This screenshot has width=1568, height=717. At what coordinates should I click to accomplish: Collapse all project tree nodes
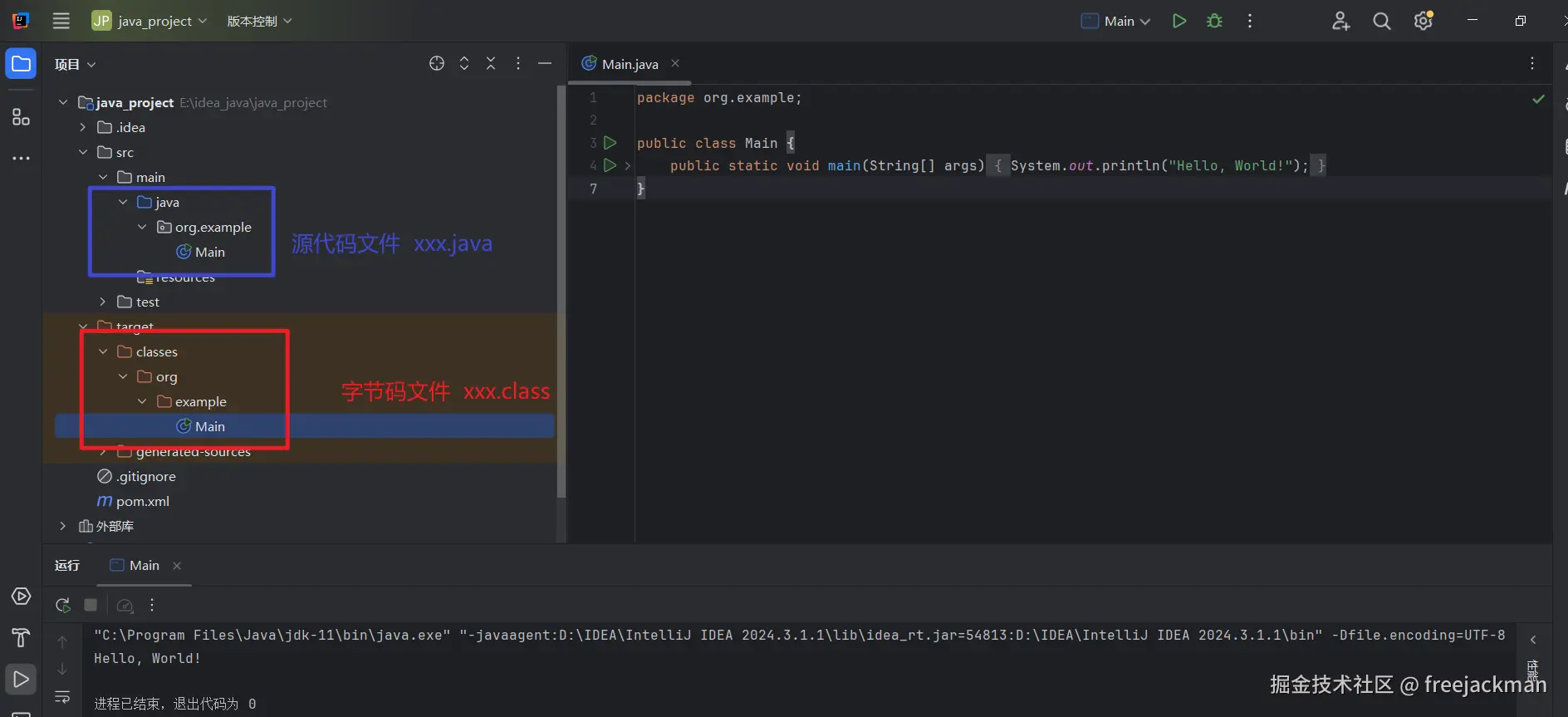(x=491, y=64)
